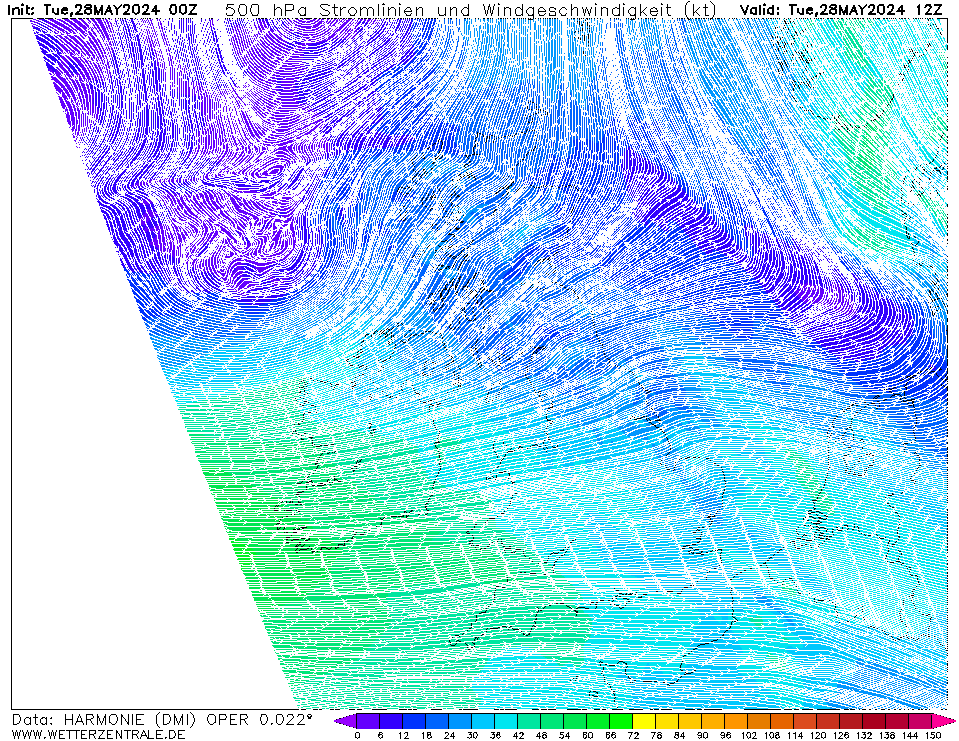Click the '30' legend scale label
Viewport: 959px width, 741px height.
point(472,735)
